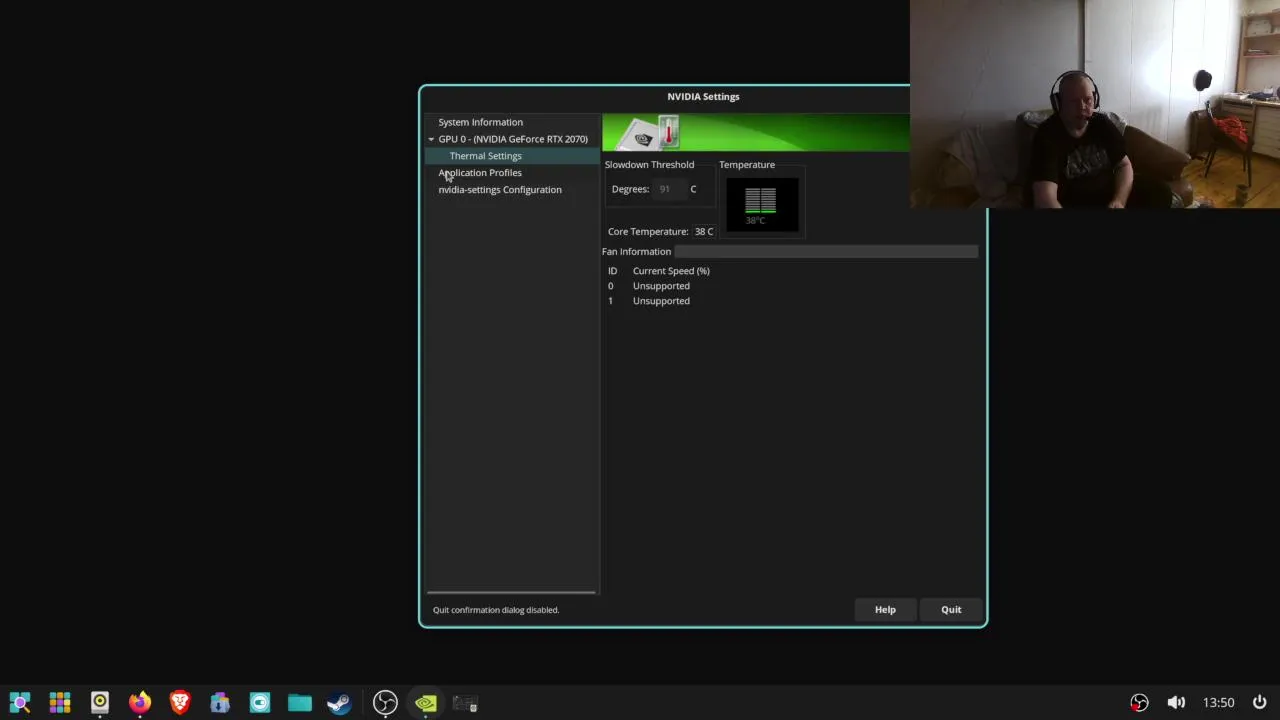This screenshot has width=1280, height=720.
Task: Click the 'Quit confirmation dialog disabled.' status text
Action: click(496, 610)
